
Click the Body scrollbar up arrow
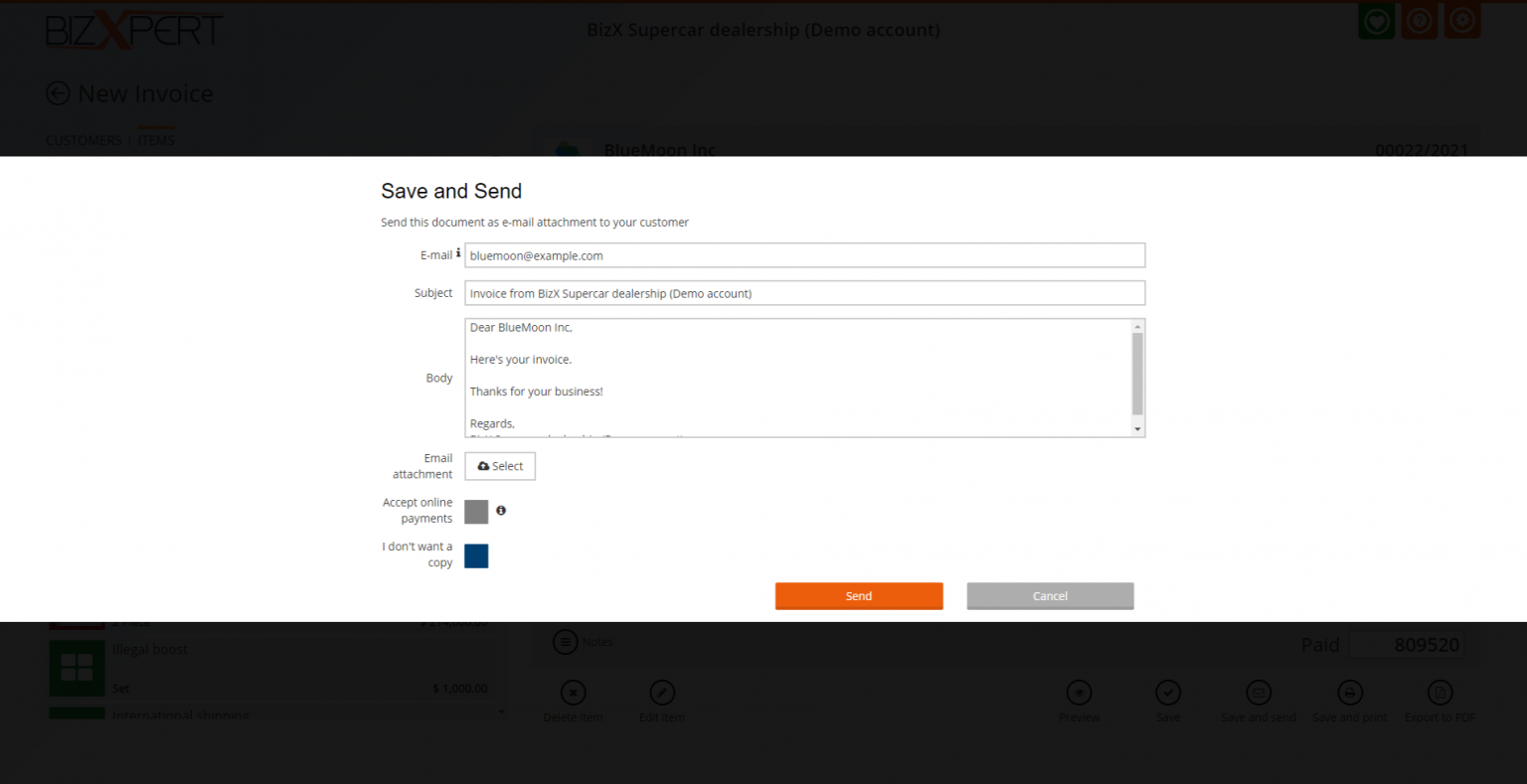point(1137,327)
